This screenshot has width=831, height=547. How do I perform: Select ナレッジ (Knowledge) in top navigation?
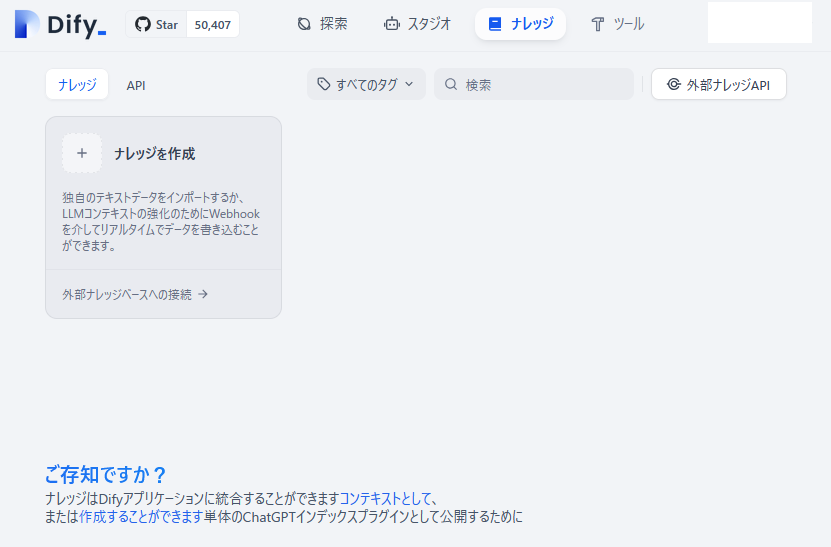(x=520, y=24)
